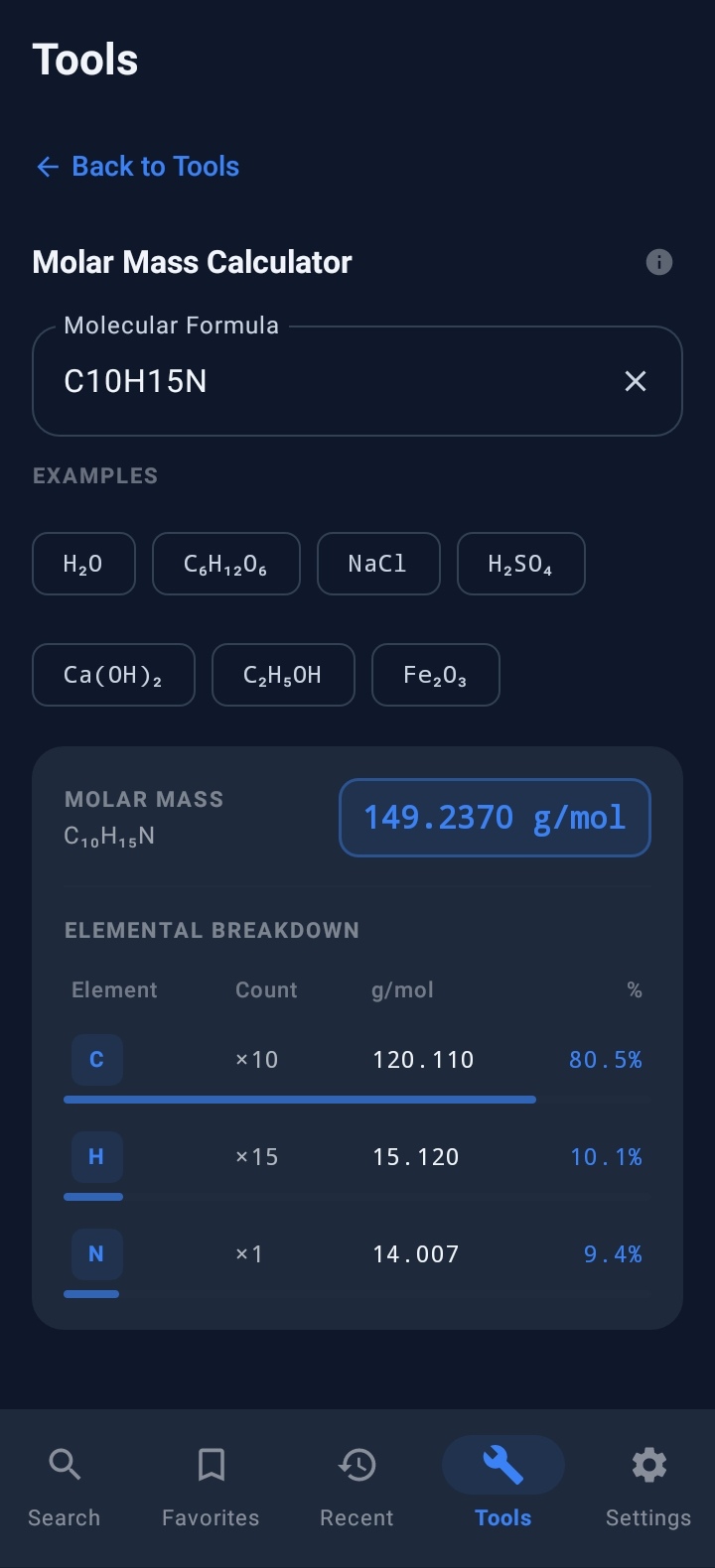The image size is (715, 1568).
Task: Choose the H2SO4 example chip
Action: 520,564
